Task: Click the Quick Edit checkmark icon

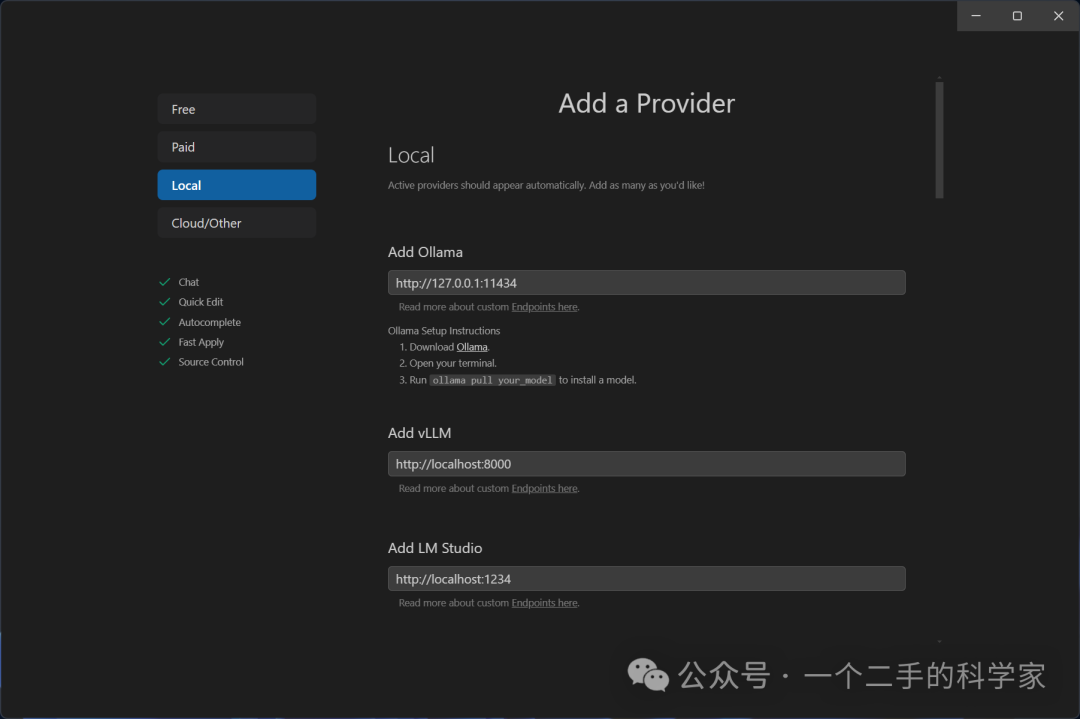Action: point(165,302)
